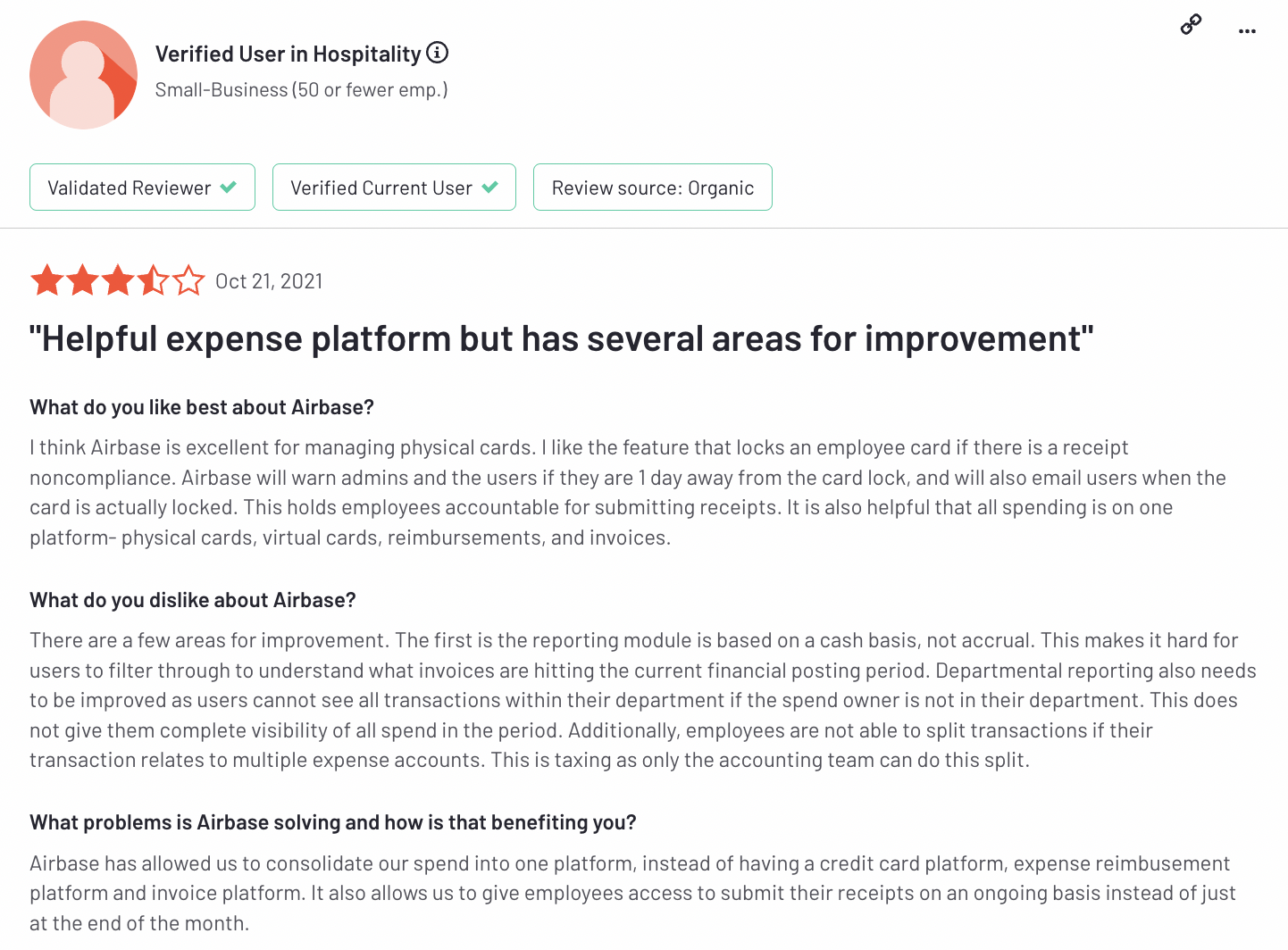Click the Verified User in Hospitality name

click(x=288, y=54)
